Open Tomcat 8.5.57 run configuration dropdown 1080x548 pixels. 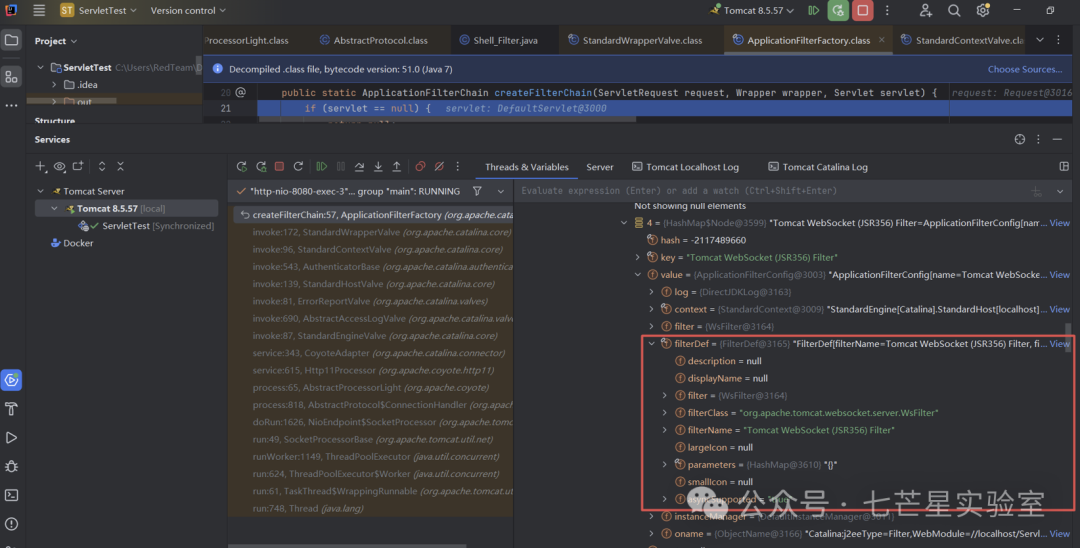point(752,10)
